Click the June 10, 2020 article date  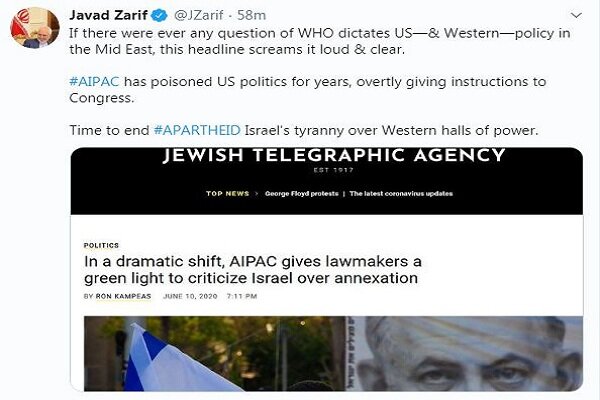(x=190, y=296)
